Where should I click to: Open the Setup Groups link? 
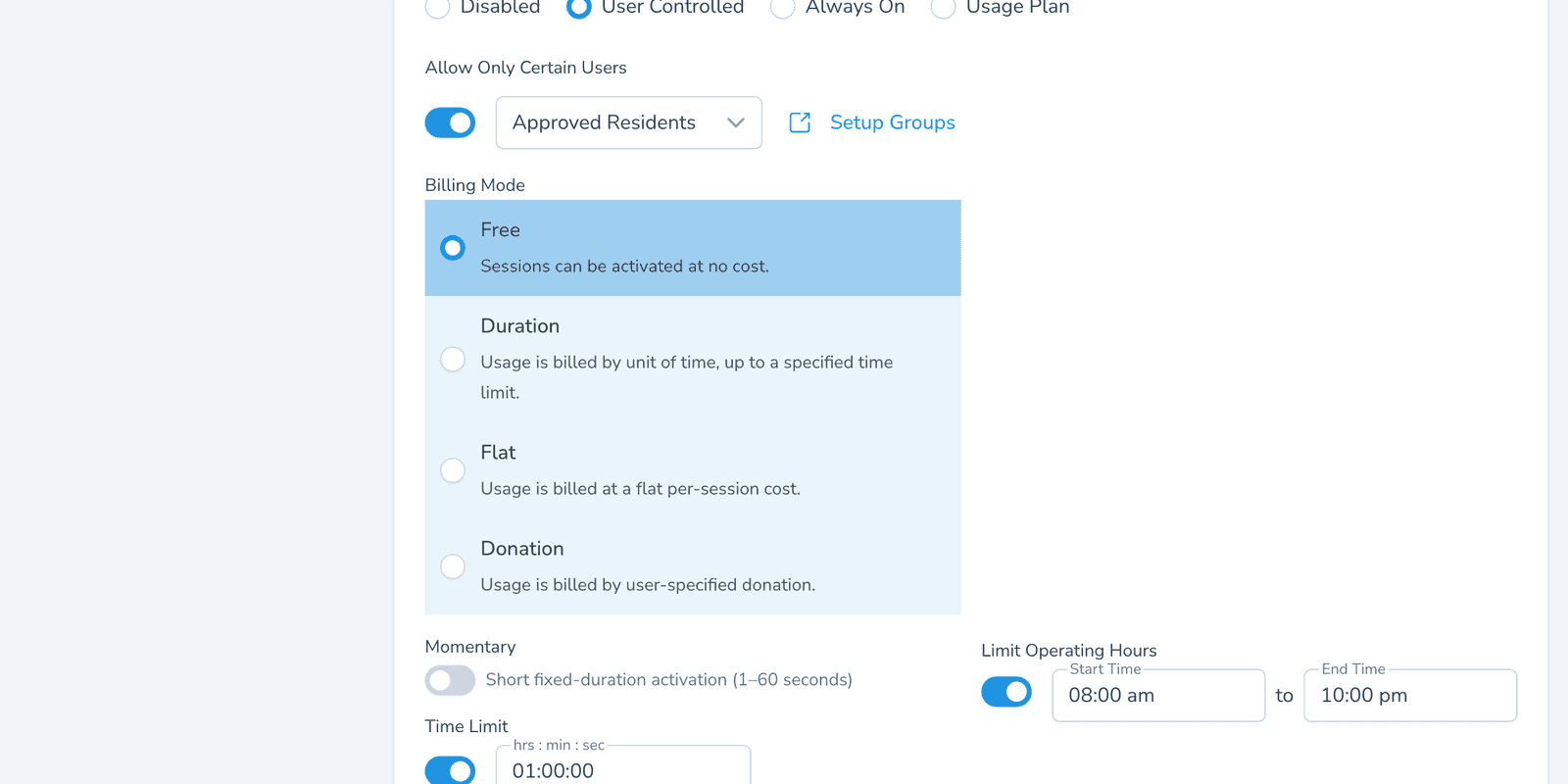(892, 122)
